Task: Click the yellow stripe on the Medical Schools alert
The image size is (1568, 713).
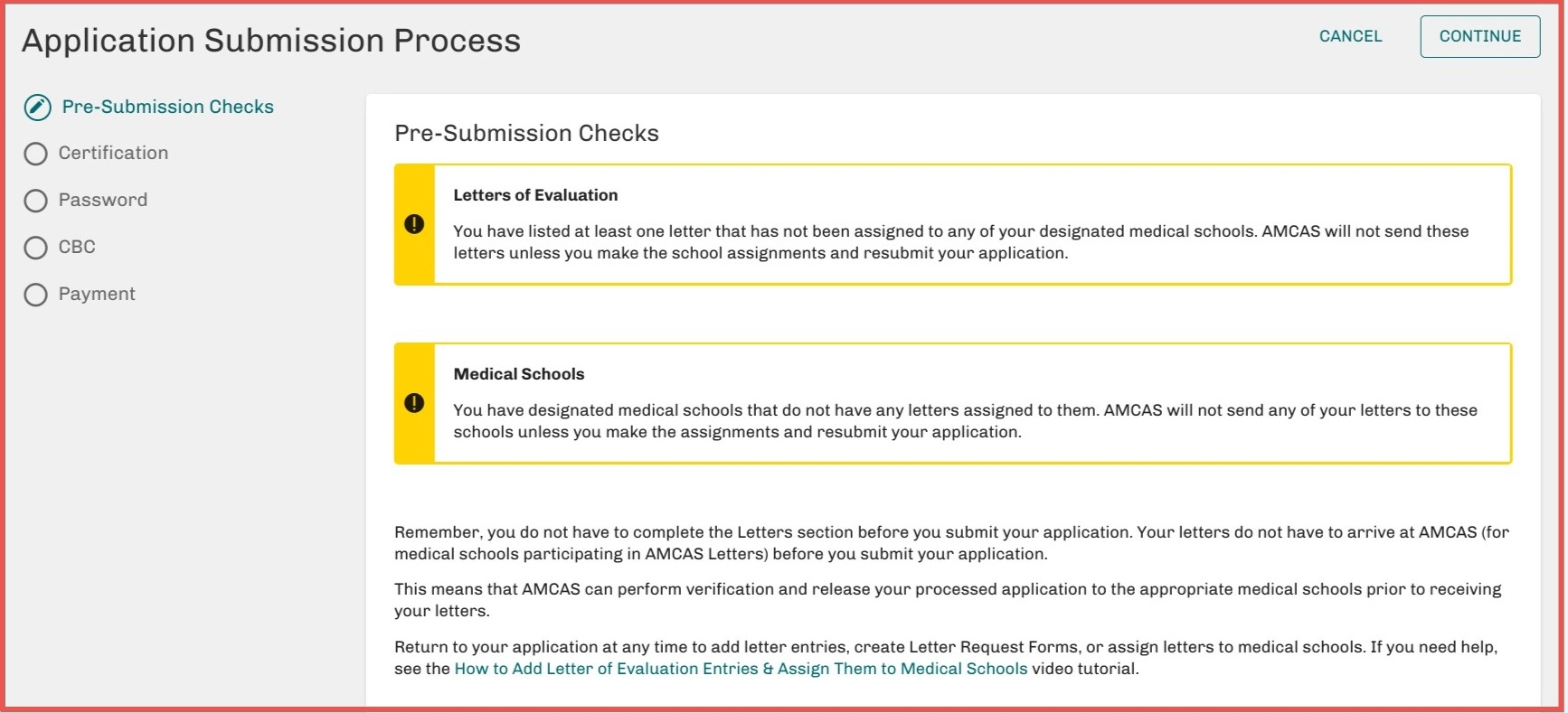Action: 414,361
